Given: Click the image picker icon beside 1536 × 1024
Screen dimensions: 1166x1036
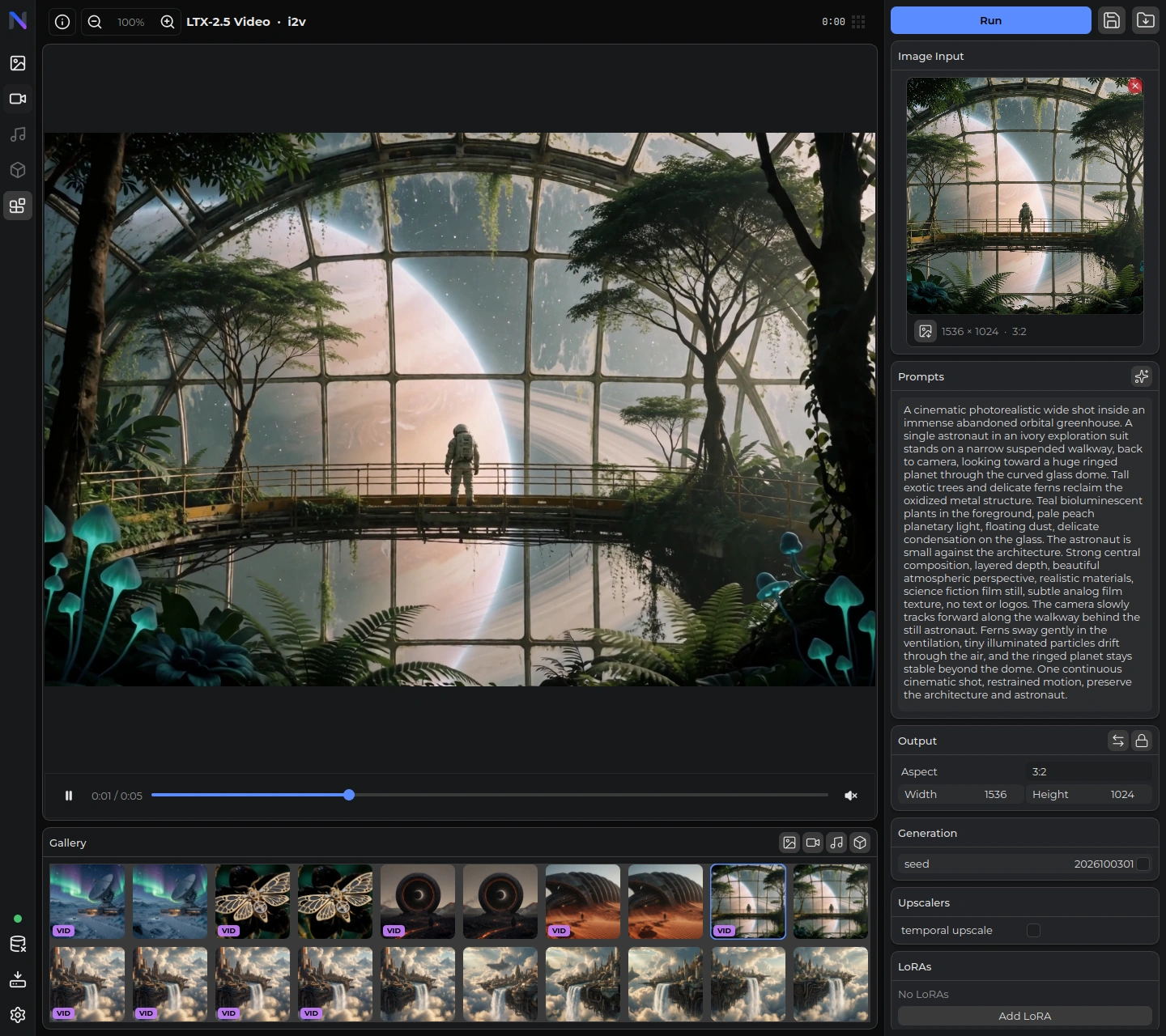Looking at the screenshot, I should (x=926, y=331).
